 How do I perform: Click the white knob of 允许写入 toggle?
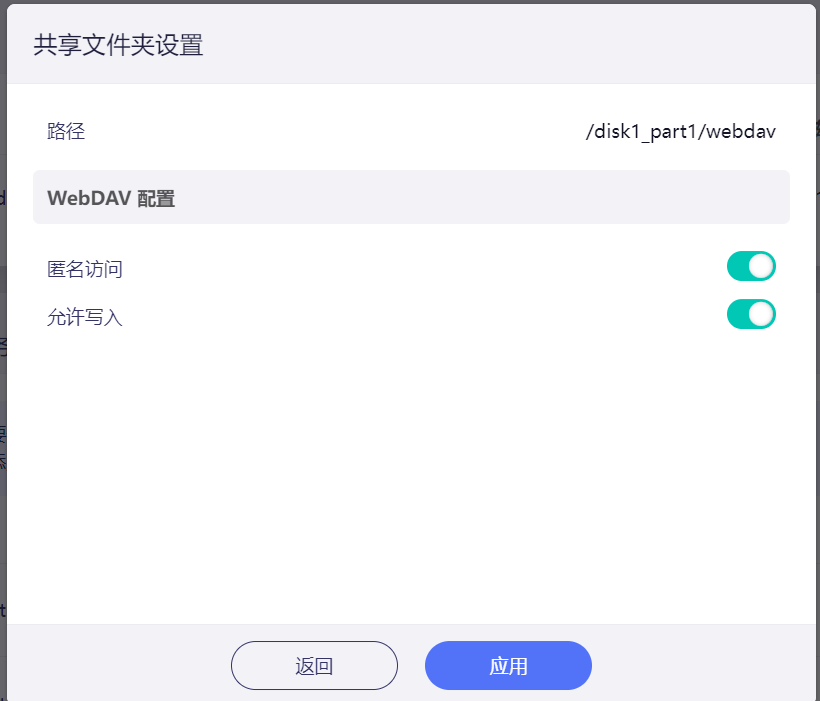pos(762,315)
